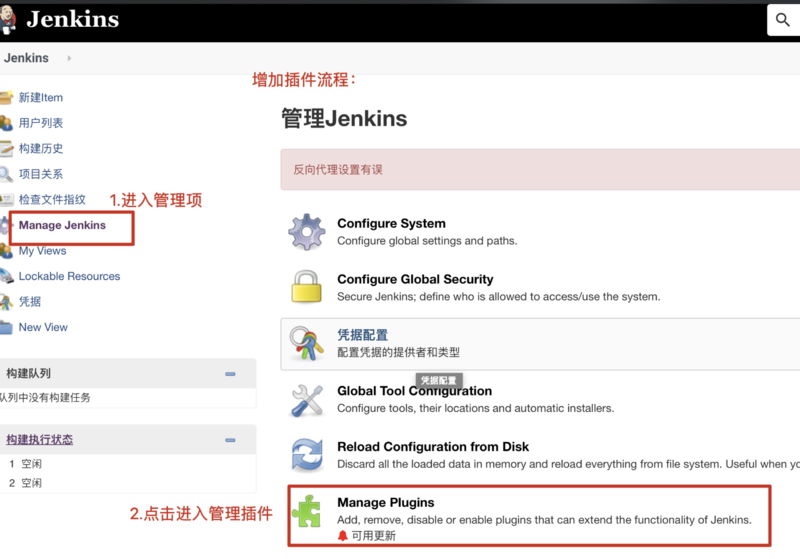Click the 反向代理设置有误 warning message
The width and height of the screenshot is (800, 559).
[x=338, y=170]
